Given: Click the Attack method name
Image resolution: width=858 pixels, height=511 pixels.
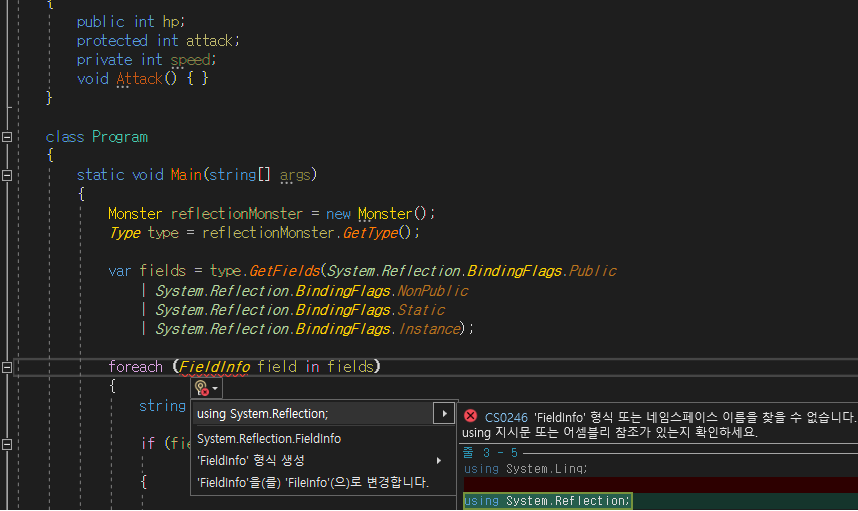Looking at the screenshot, I should tap(140, 79).
